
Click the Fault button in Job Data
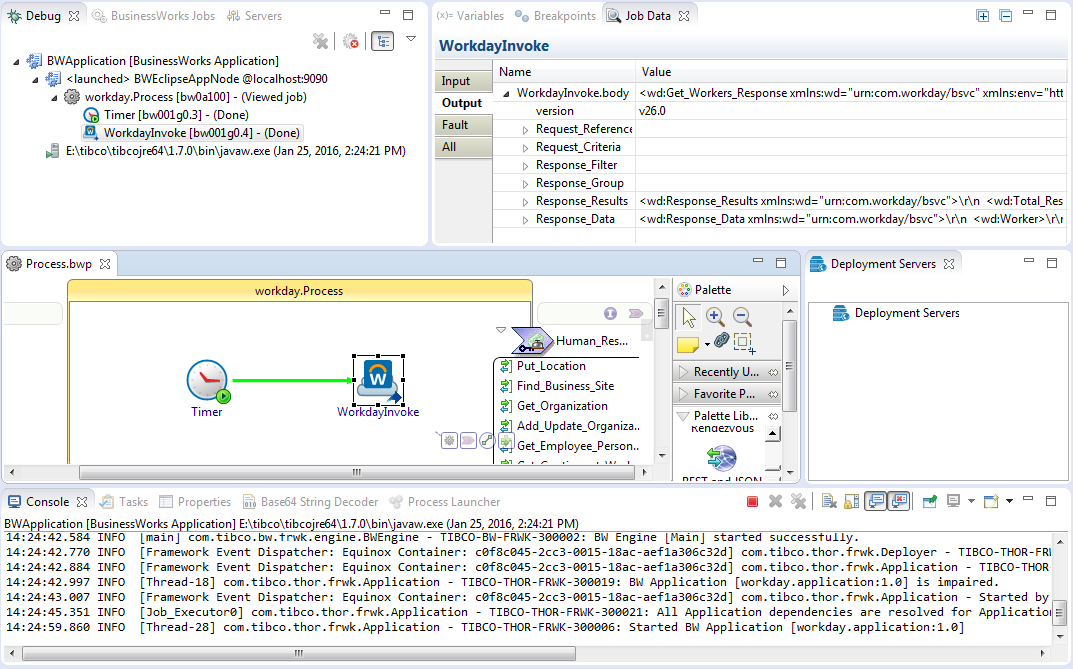[x=456, y=125]
